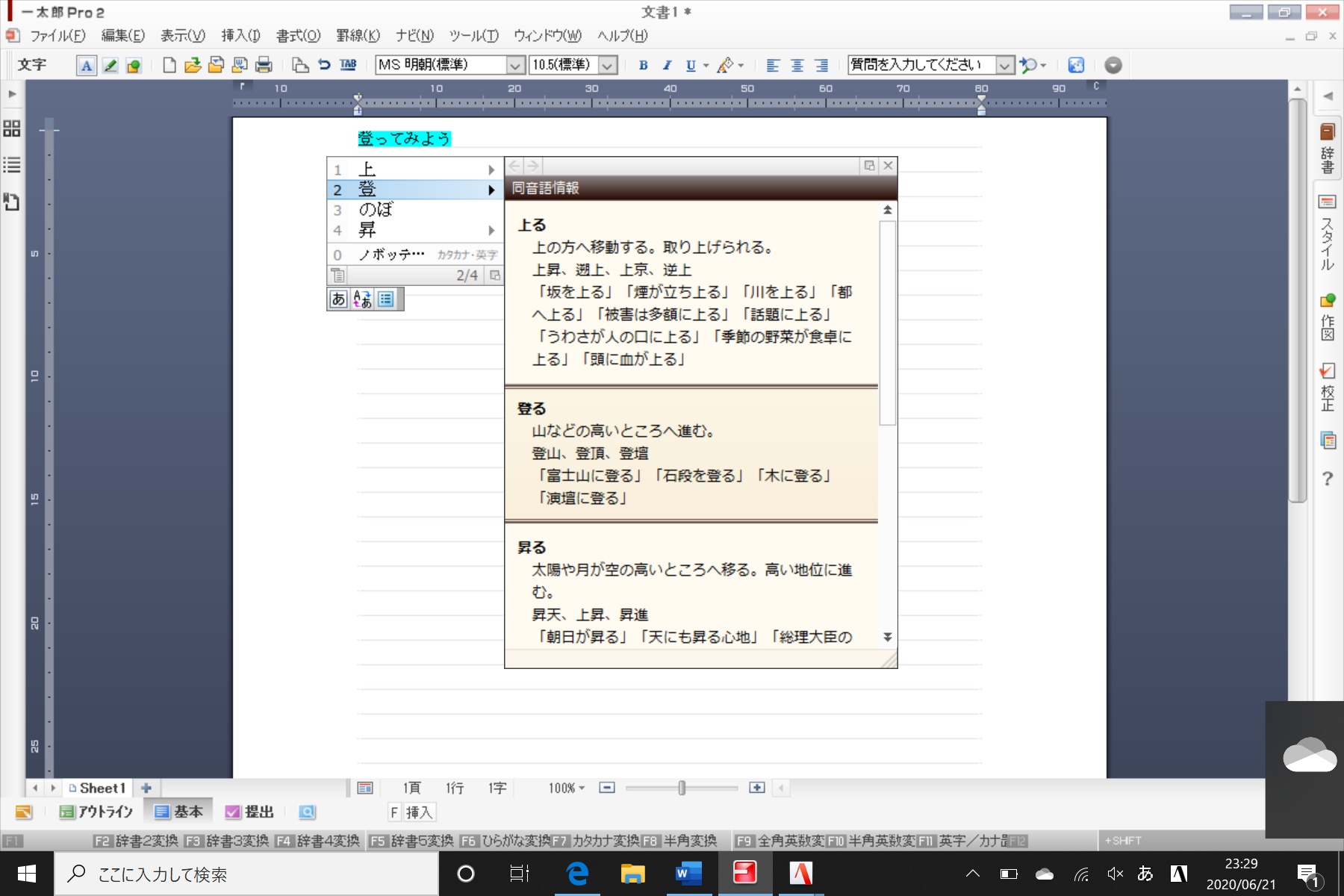Open the 編集(E) menu
The height and width of the screenshot is (896, 1344).
click(x=123, y=35)
